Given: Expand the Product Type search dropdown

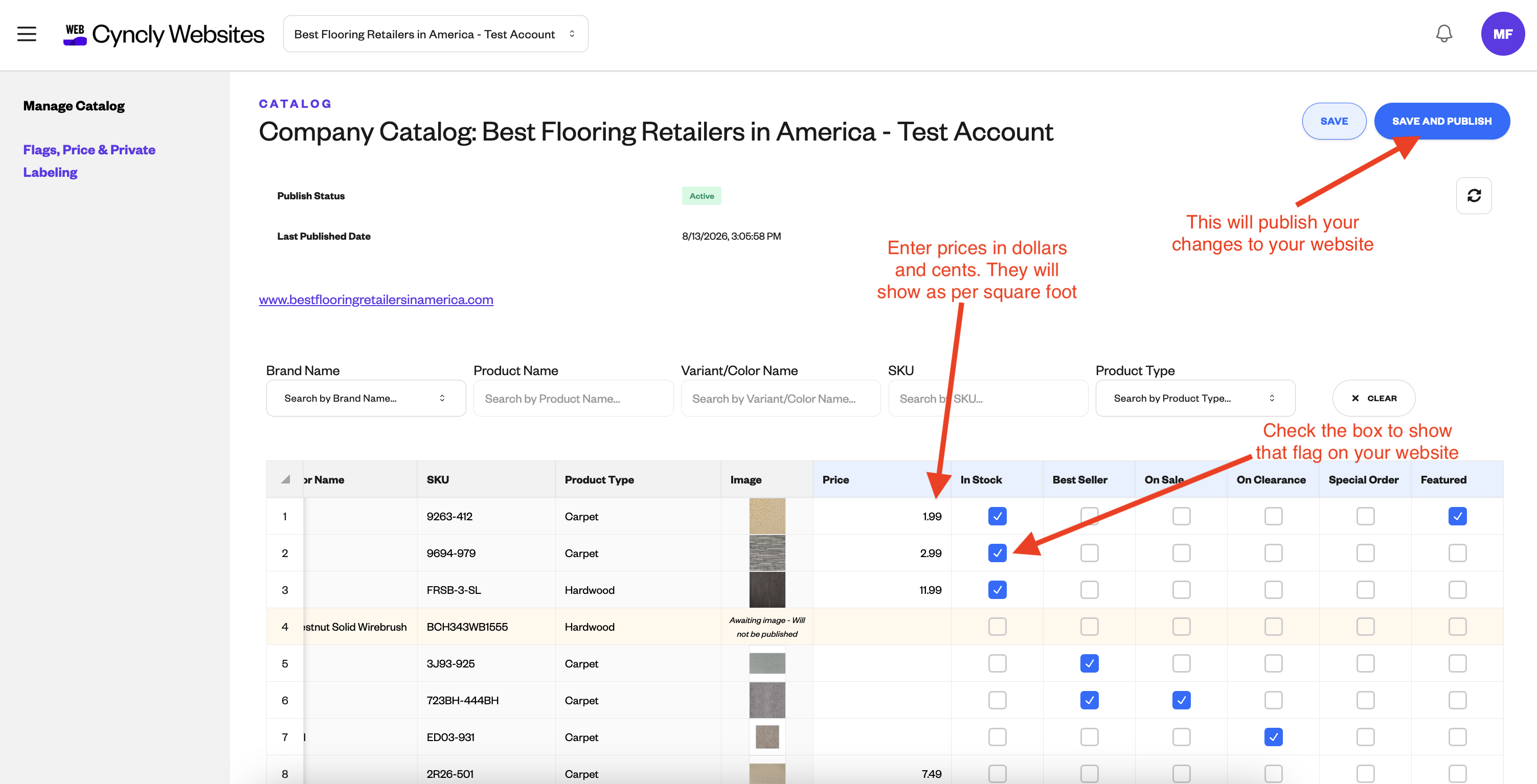Looking at the screenshot, I should click(1195, 398).
